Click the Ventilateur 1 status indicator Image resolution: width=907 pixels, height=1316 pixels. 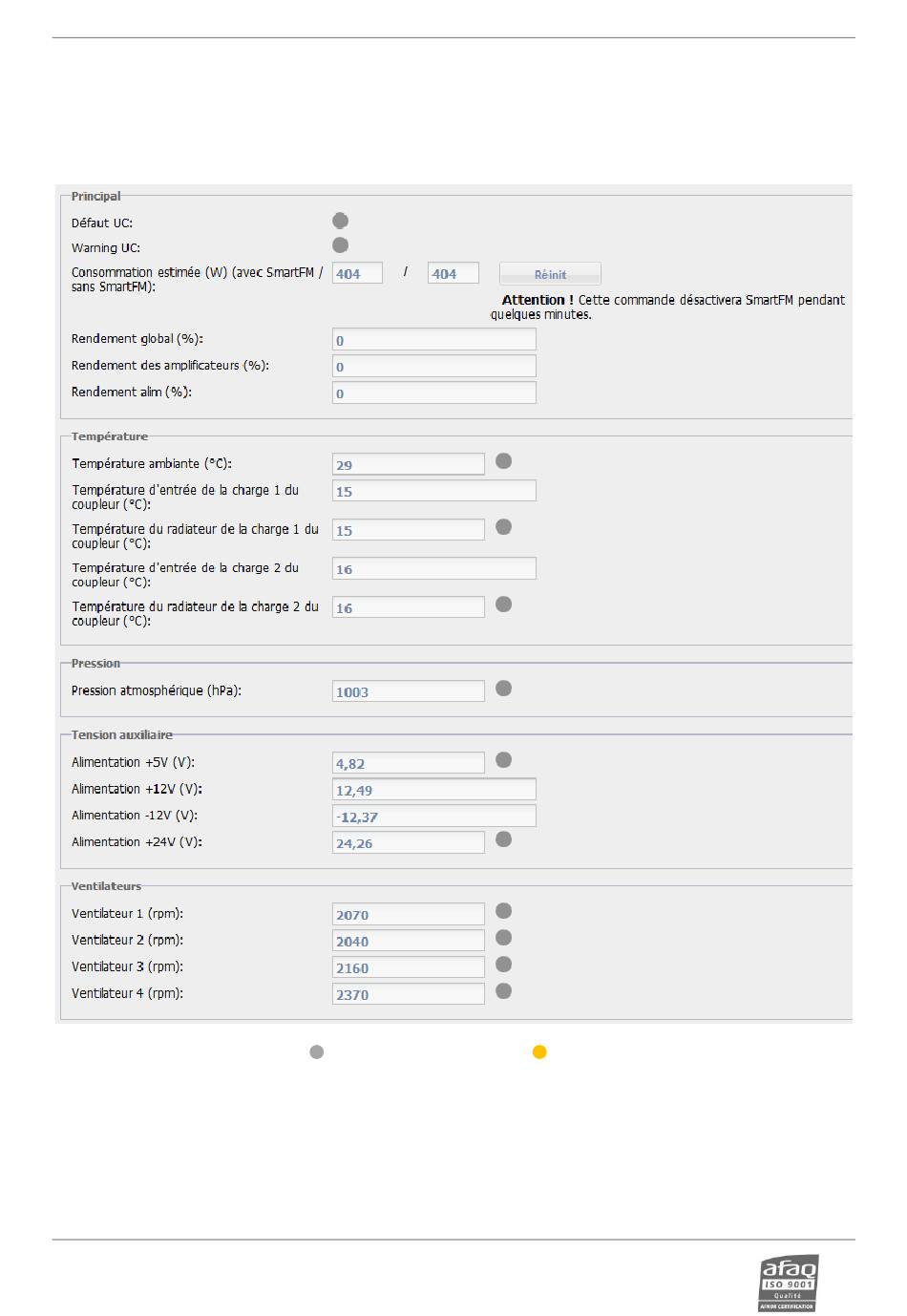pyautogui.click(x=504, y=911)
